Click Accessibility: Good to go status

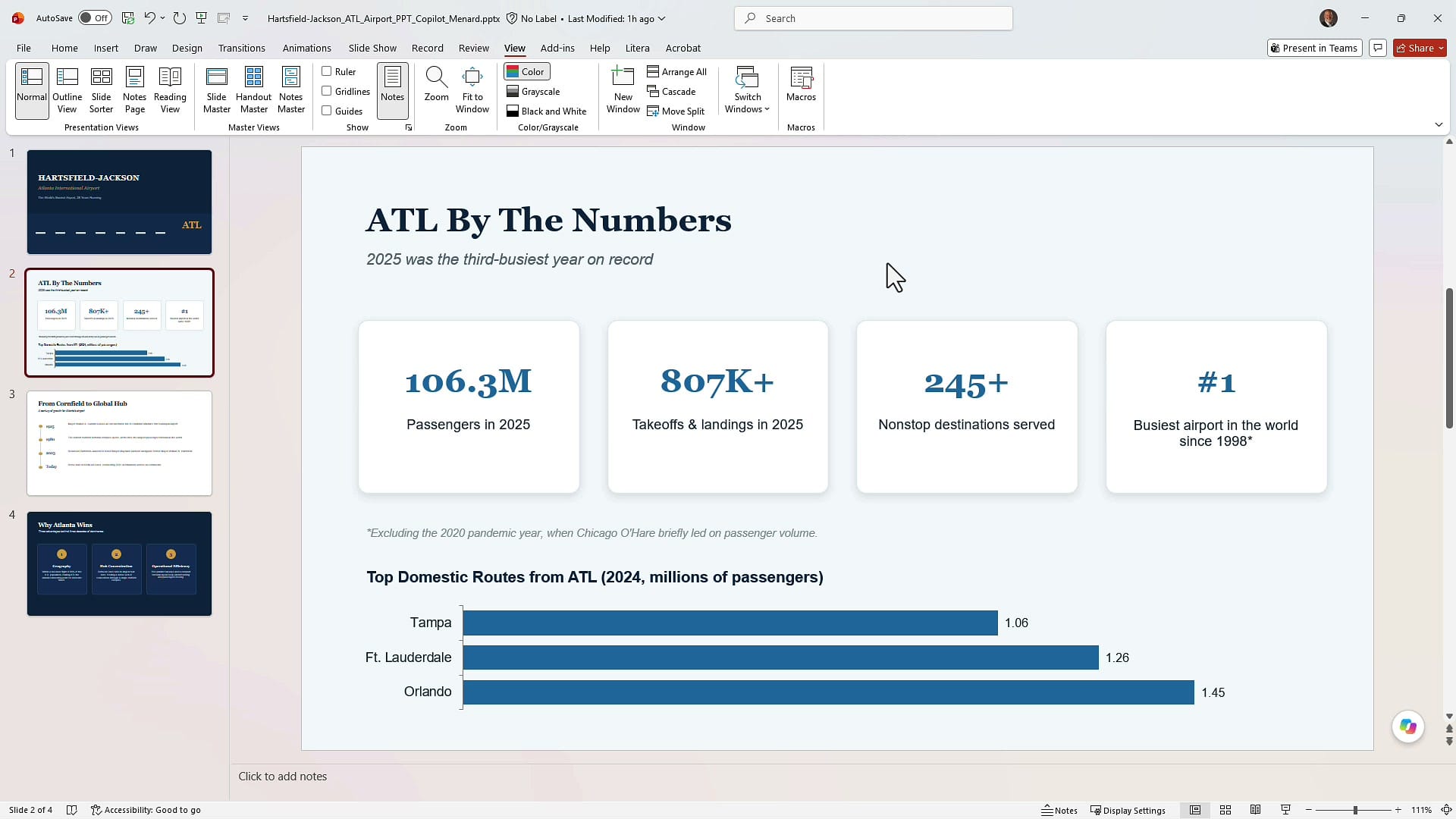coord(146,810)
